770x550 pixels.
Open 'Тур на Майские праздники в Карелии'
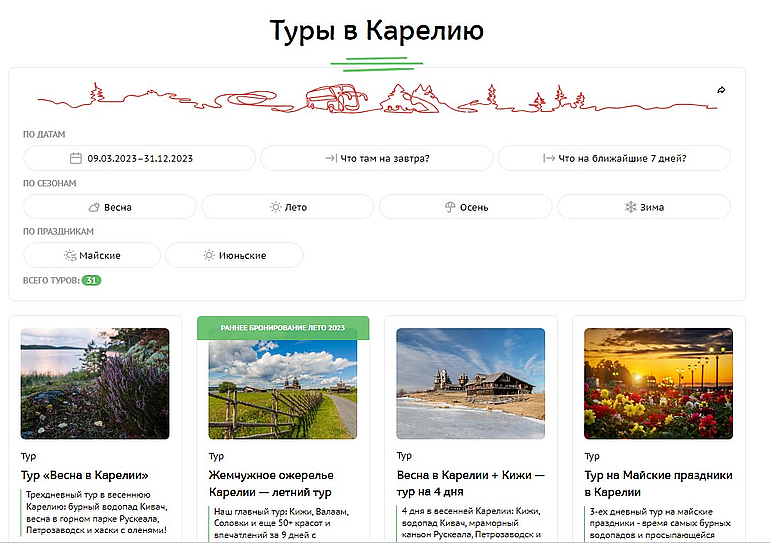click(x=658, y=483)
